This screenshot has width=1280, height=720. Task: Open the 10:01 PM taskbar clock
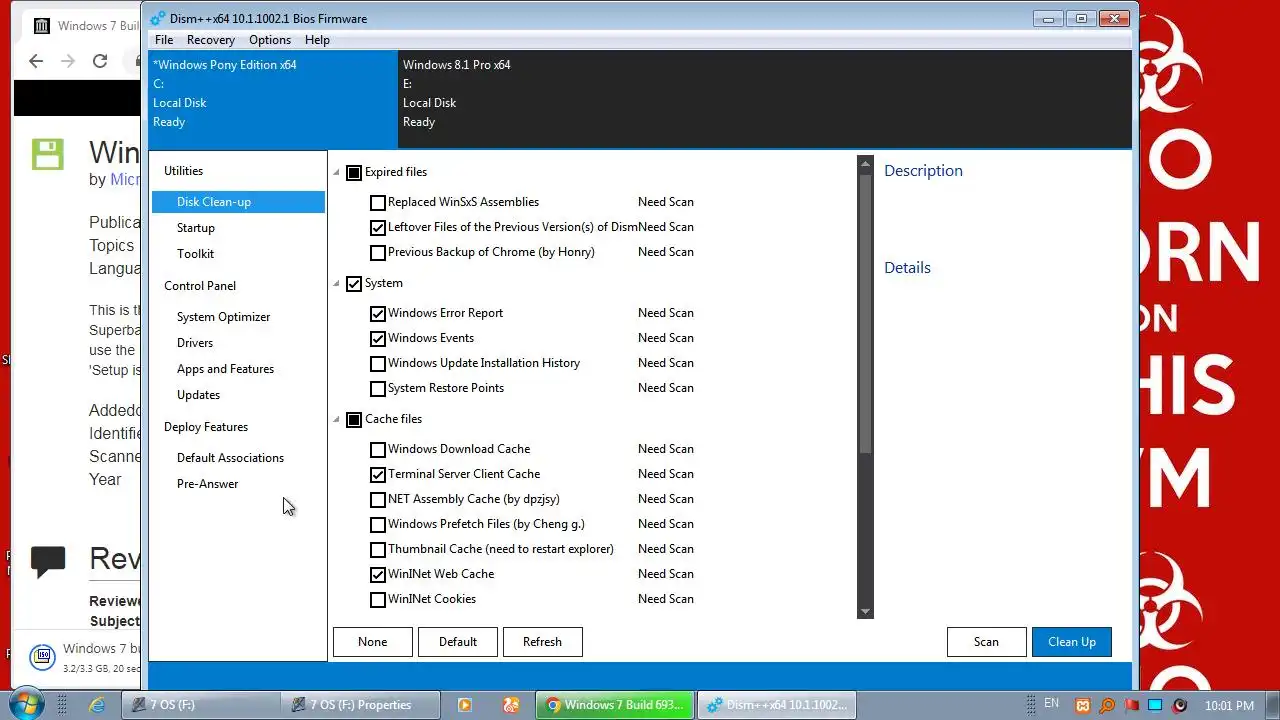1229,706
